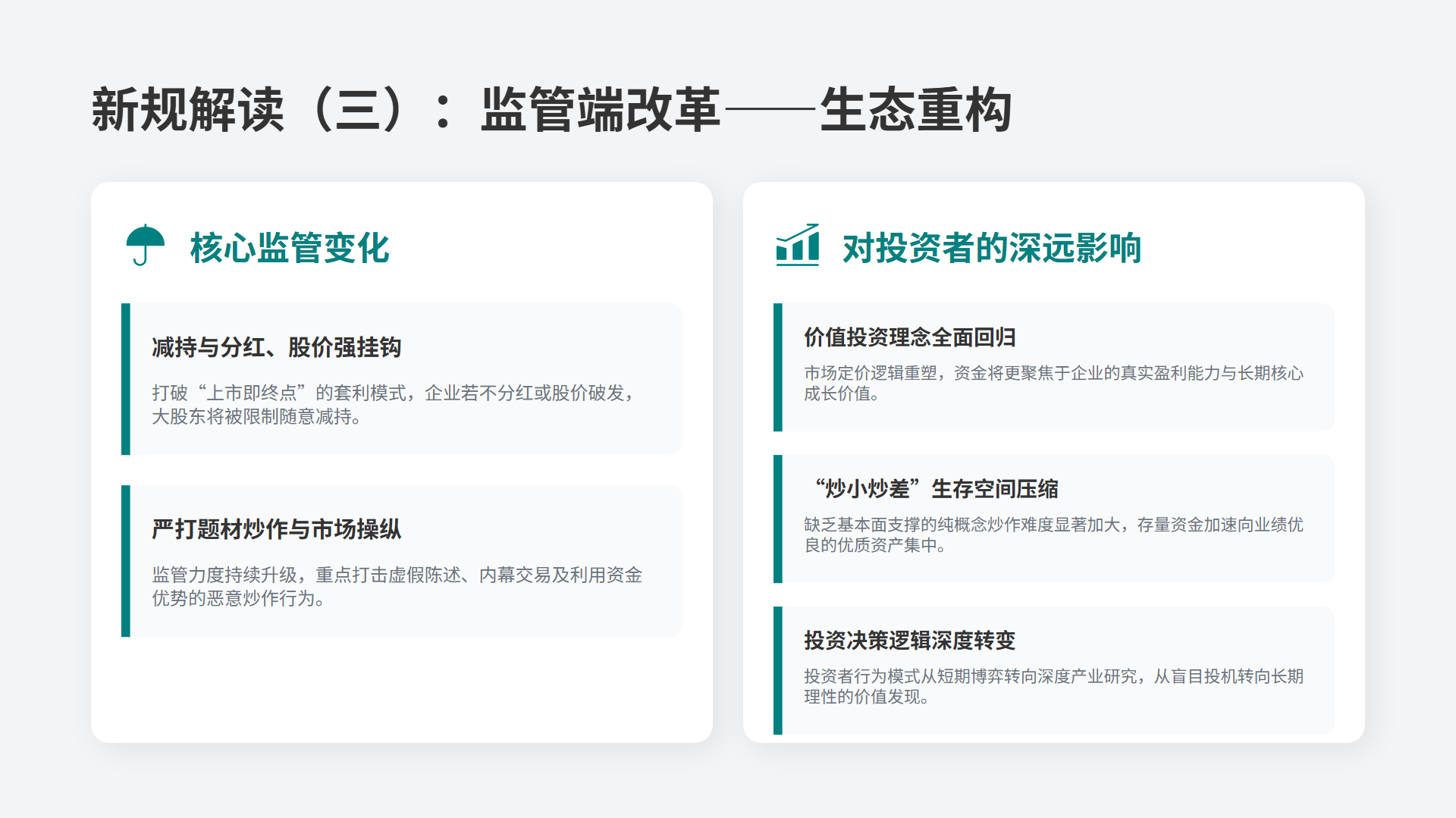Click the umbrella icon beside 核心监管变化
Screen dimensions: 1456x818
145,245
